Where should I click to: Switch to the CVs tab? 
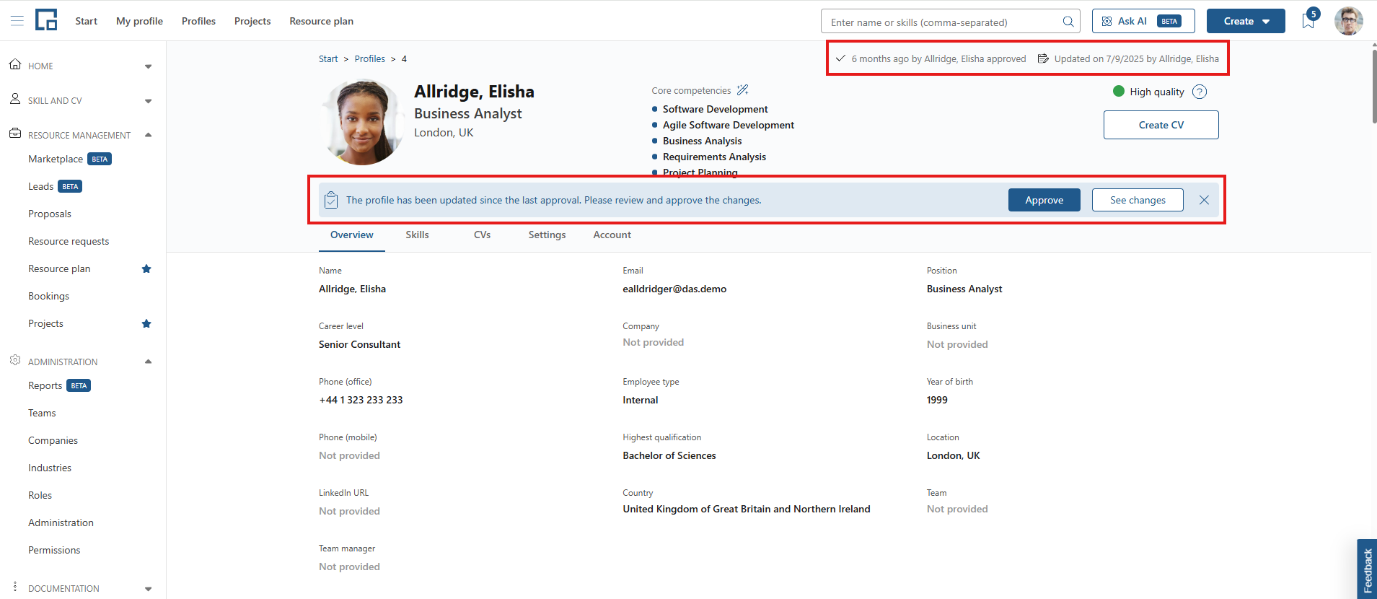click(482, 235)
